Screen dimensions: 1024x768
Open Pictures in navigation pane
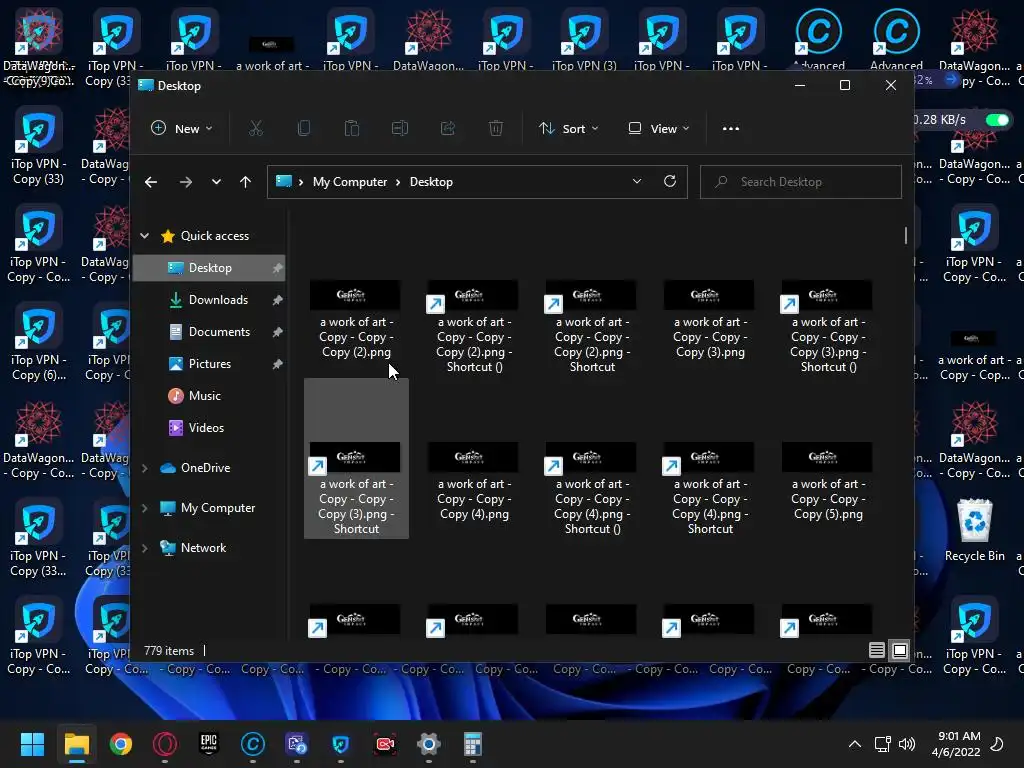click(x=209, y=364)
